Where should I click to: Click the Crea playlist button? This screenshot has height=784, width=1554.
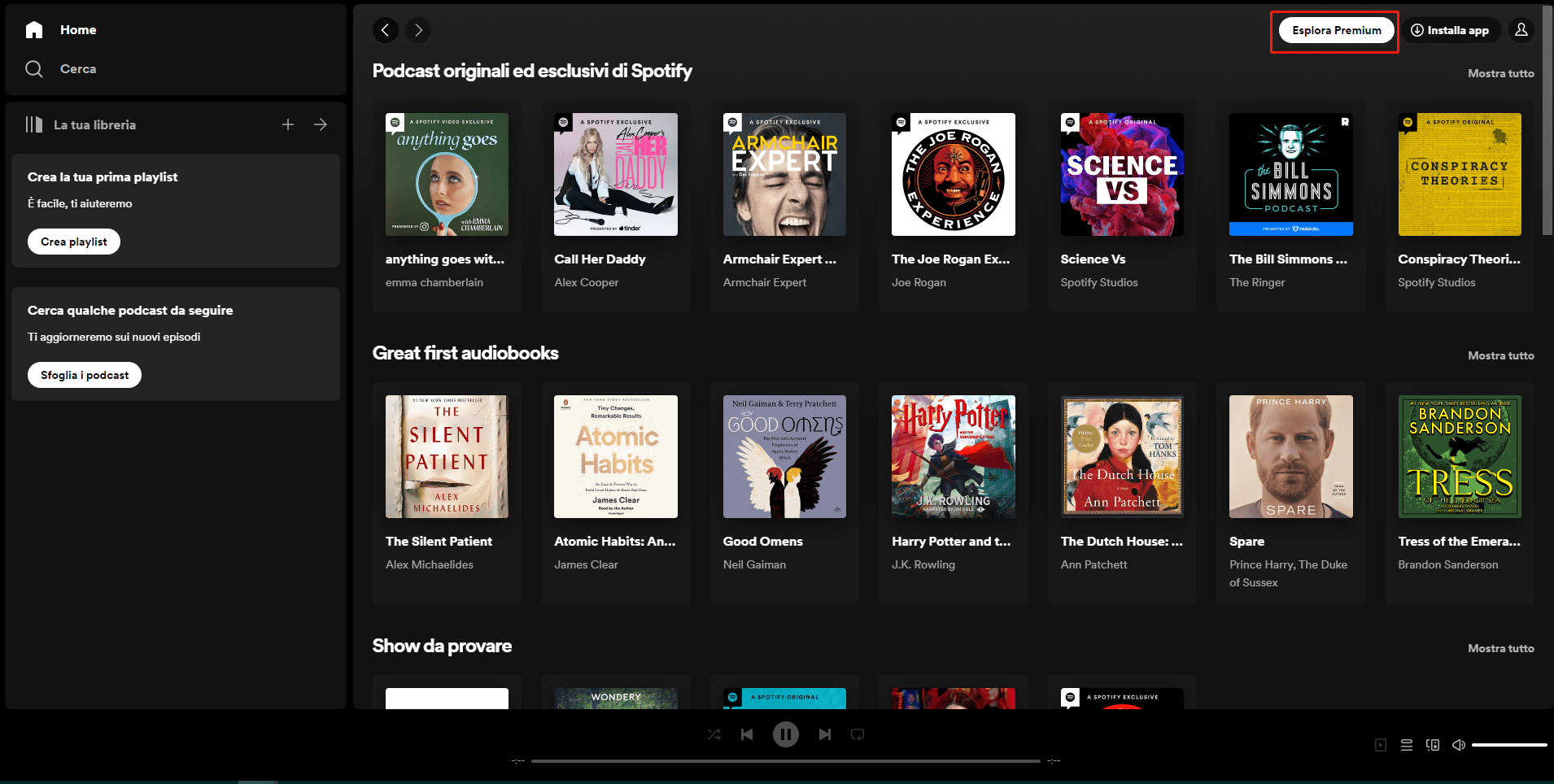point(74,242)
